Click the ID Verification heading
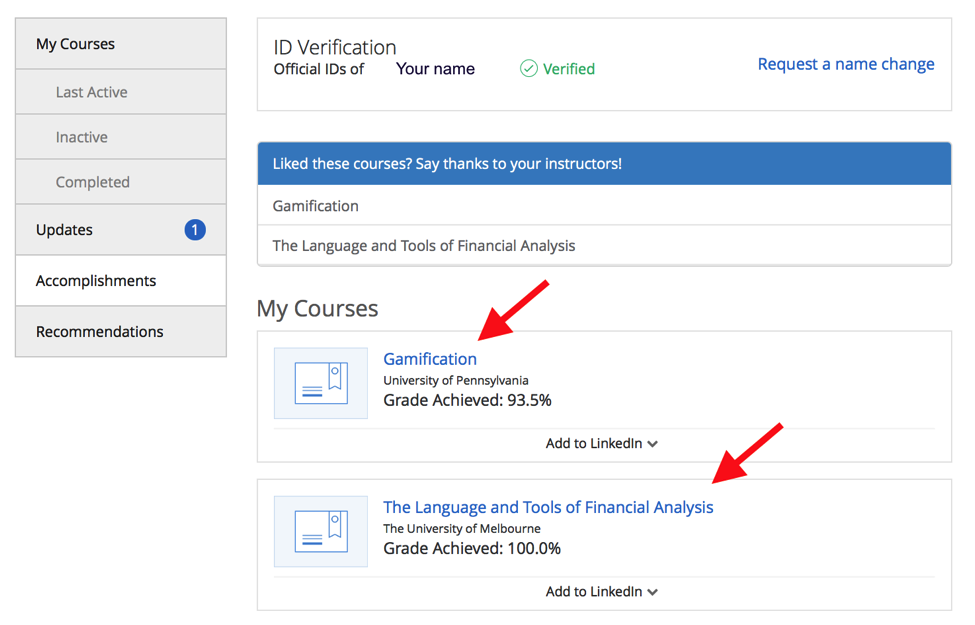 coord(335,47)
